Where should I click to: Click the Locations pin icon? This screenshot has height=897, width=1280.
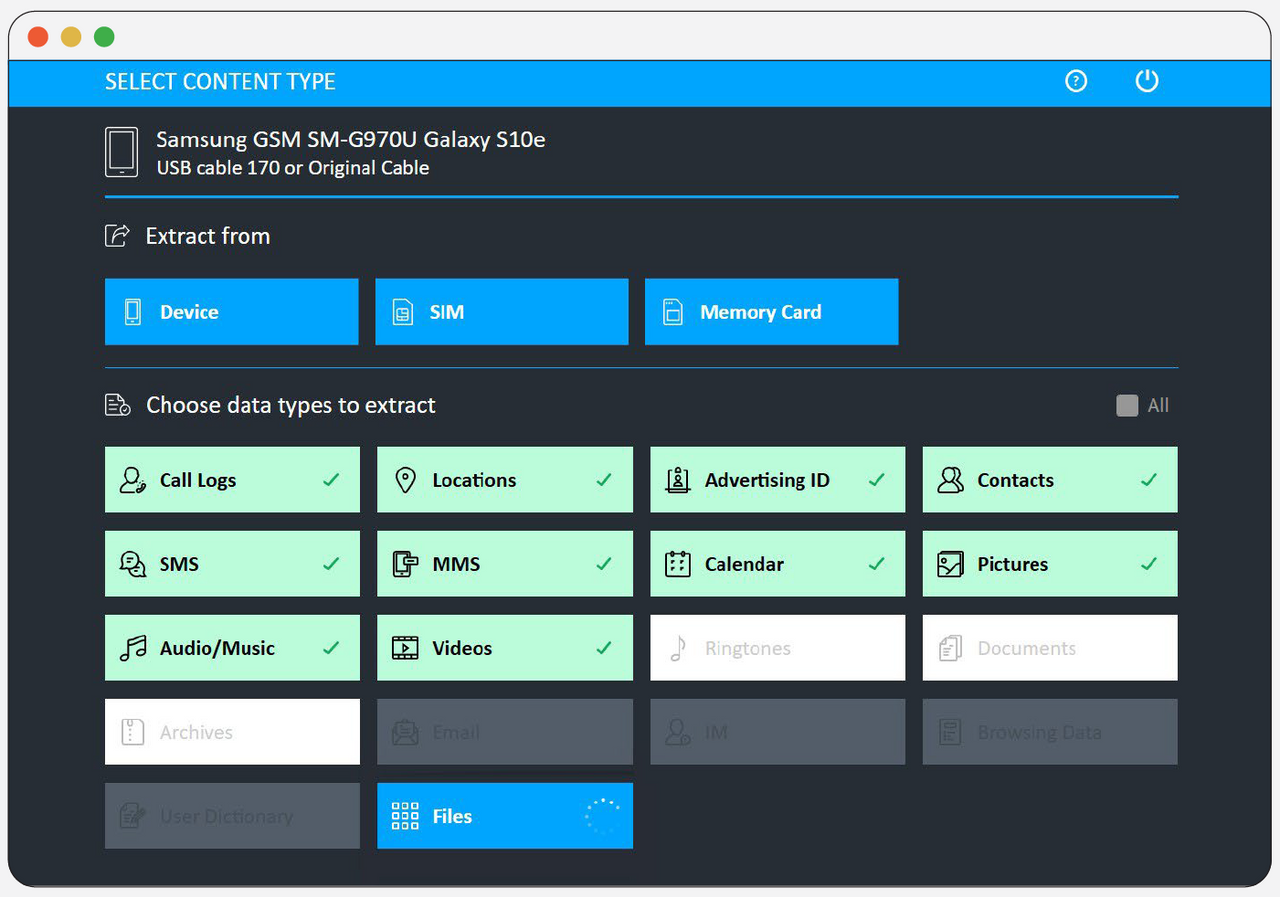[405, 480]
